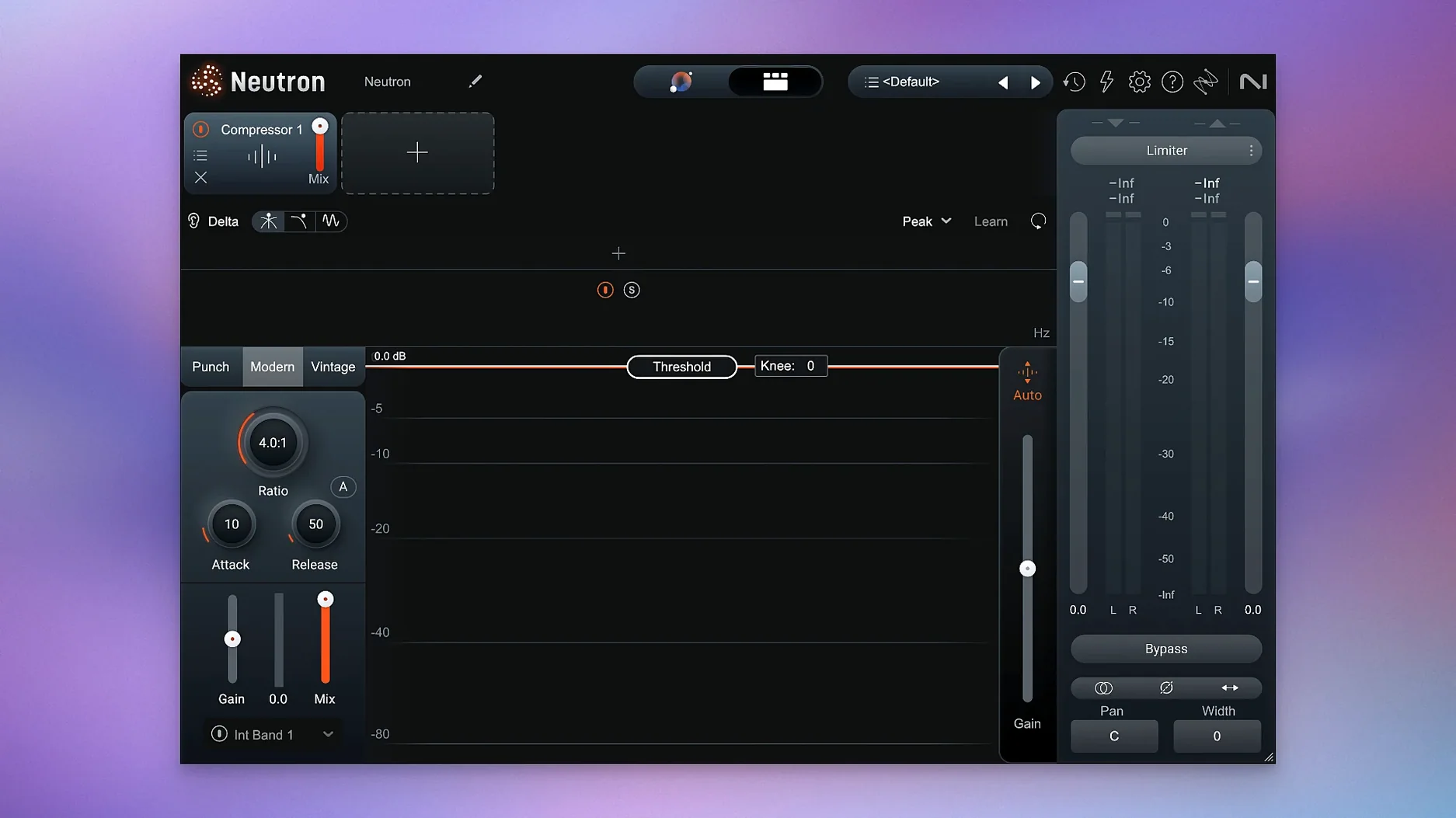1456x818 pixels.
Task: Go to the next preset arrow
Action: [1035, 82]
